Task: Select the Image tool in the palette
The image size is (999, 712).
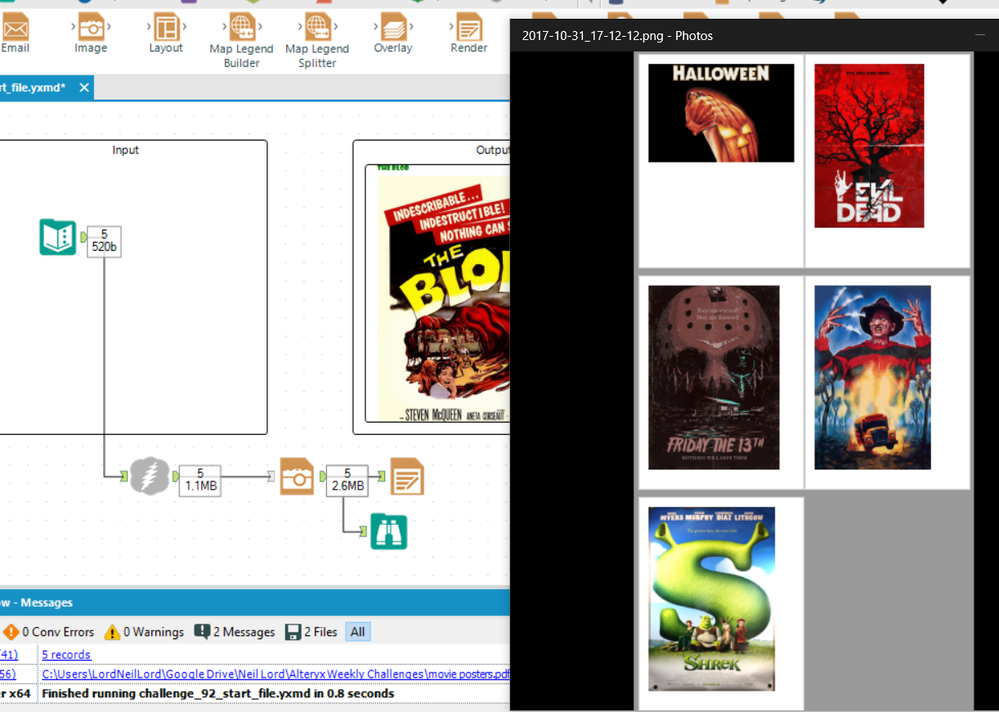Action: pos(90,33)
